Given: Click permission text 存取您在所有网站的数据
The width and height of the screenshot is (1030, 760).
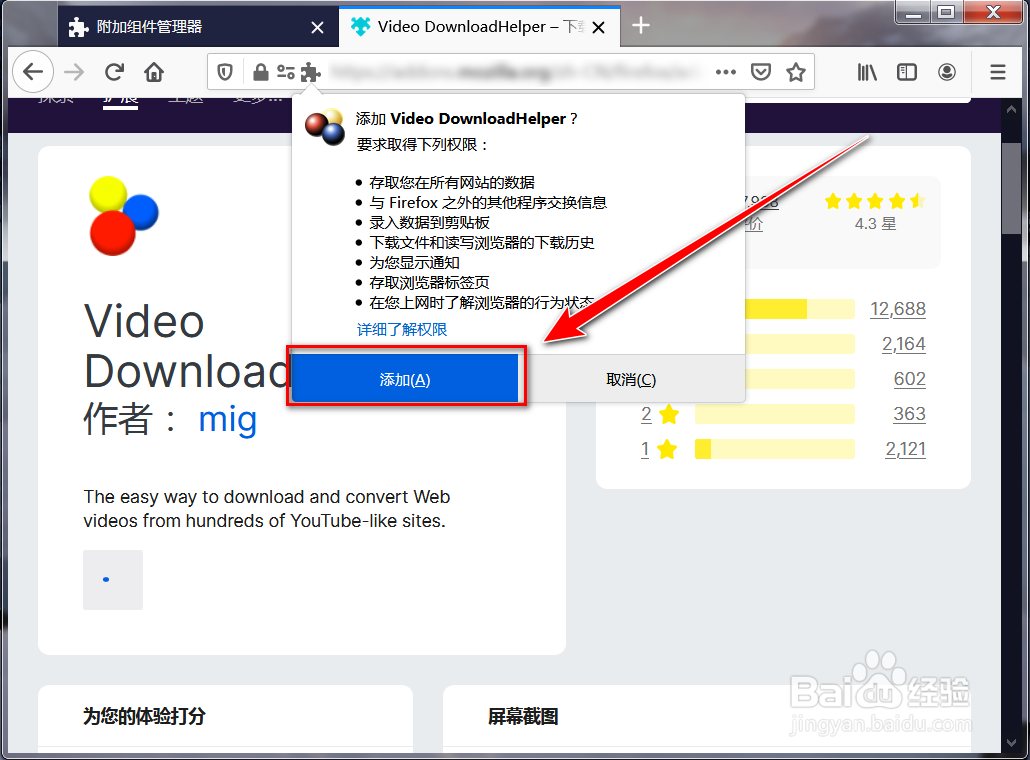Looking at the screenshot, I should (x=452, y=182).
